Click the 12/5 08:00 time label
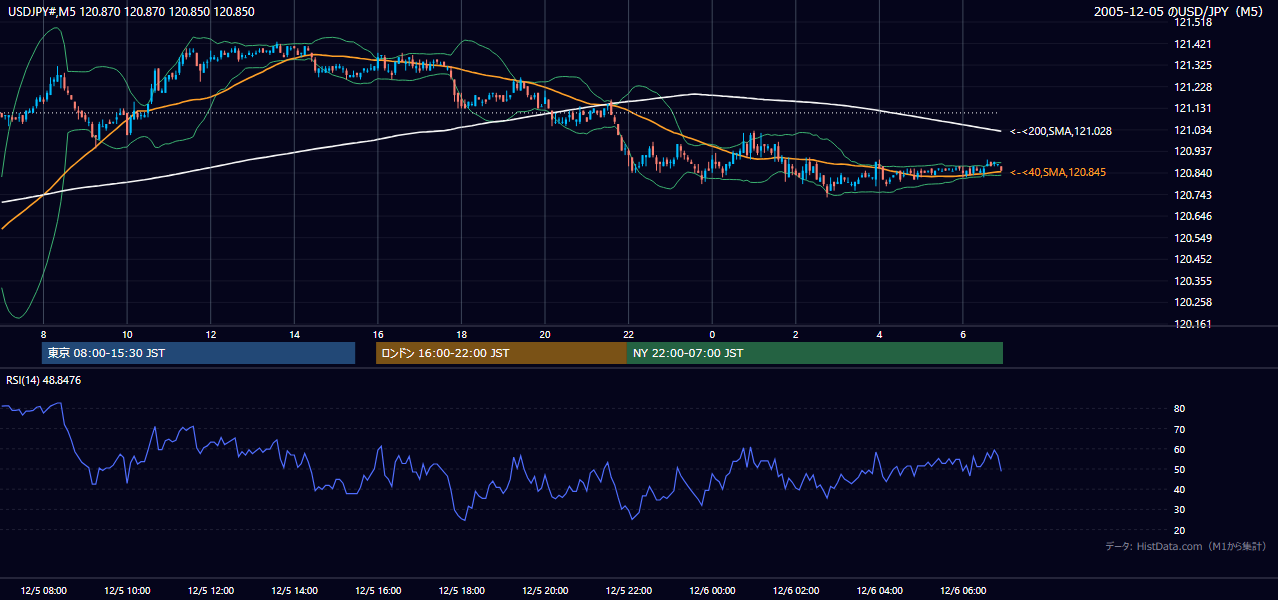The width and height of the screenshot is (1278, 600). point(43,591)
